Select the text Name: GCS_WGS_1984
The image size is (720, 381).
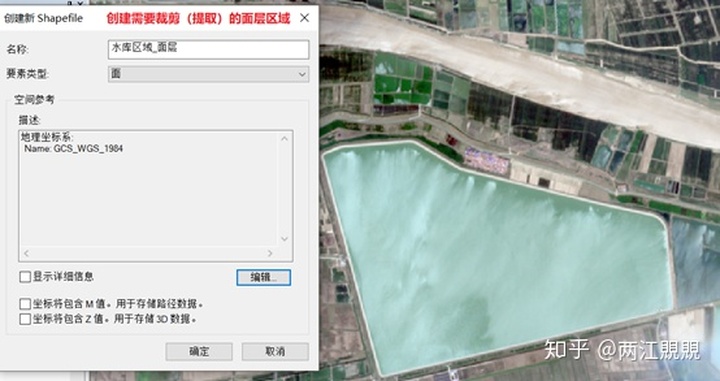[x=73, y=149]
